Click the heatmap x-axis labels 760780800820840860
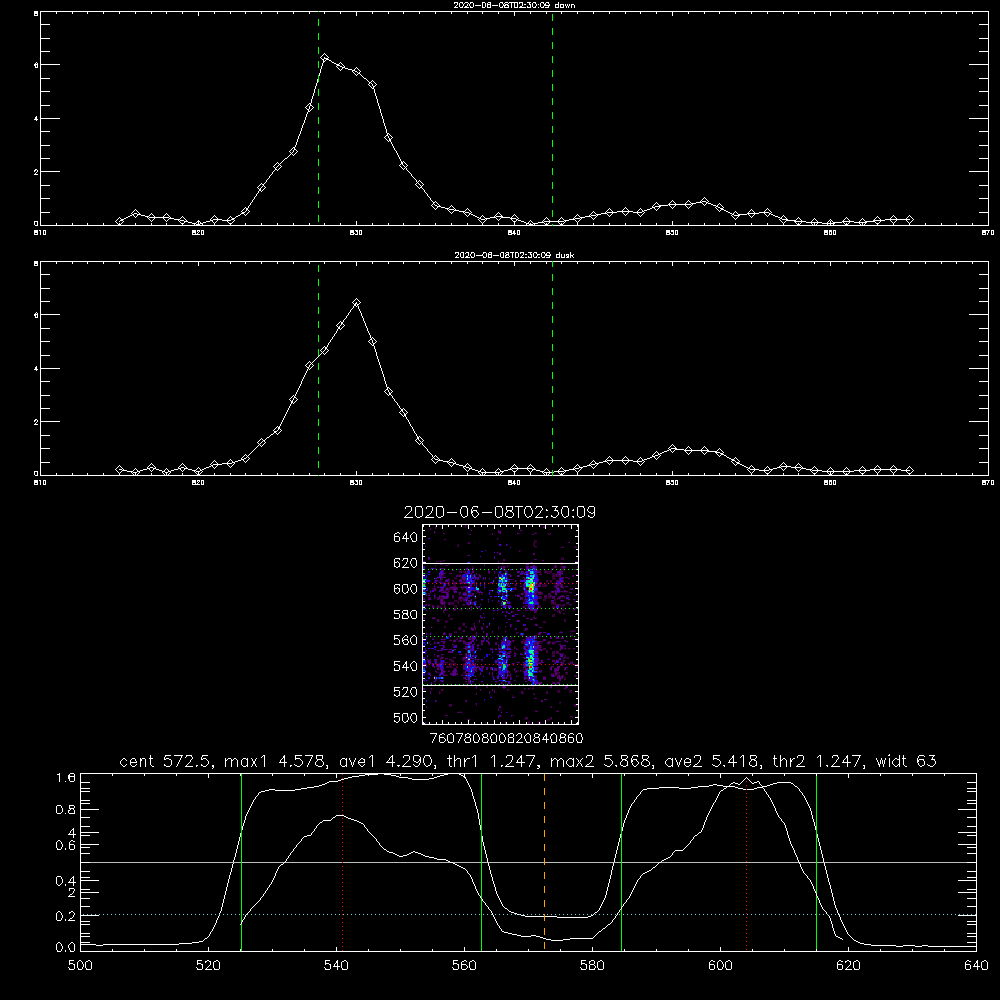 tap(506, 738)
